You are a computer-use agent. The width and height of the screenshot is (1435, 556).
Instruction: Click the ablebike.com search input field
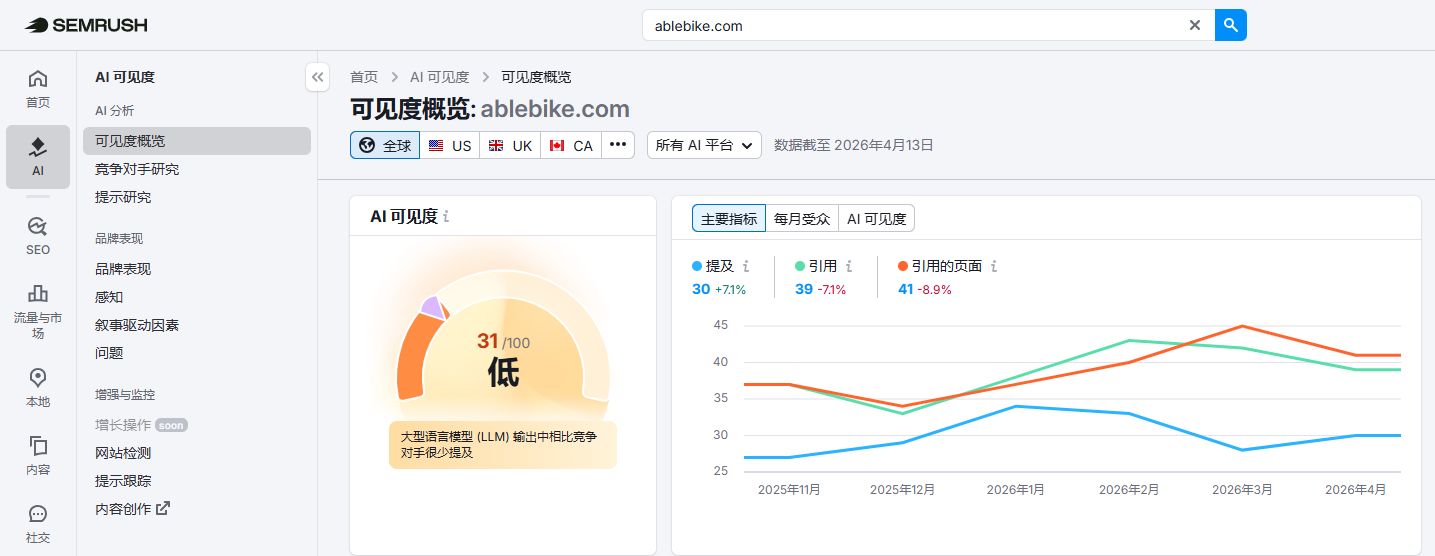910,26
